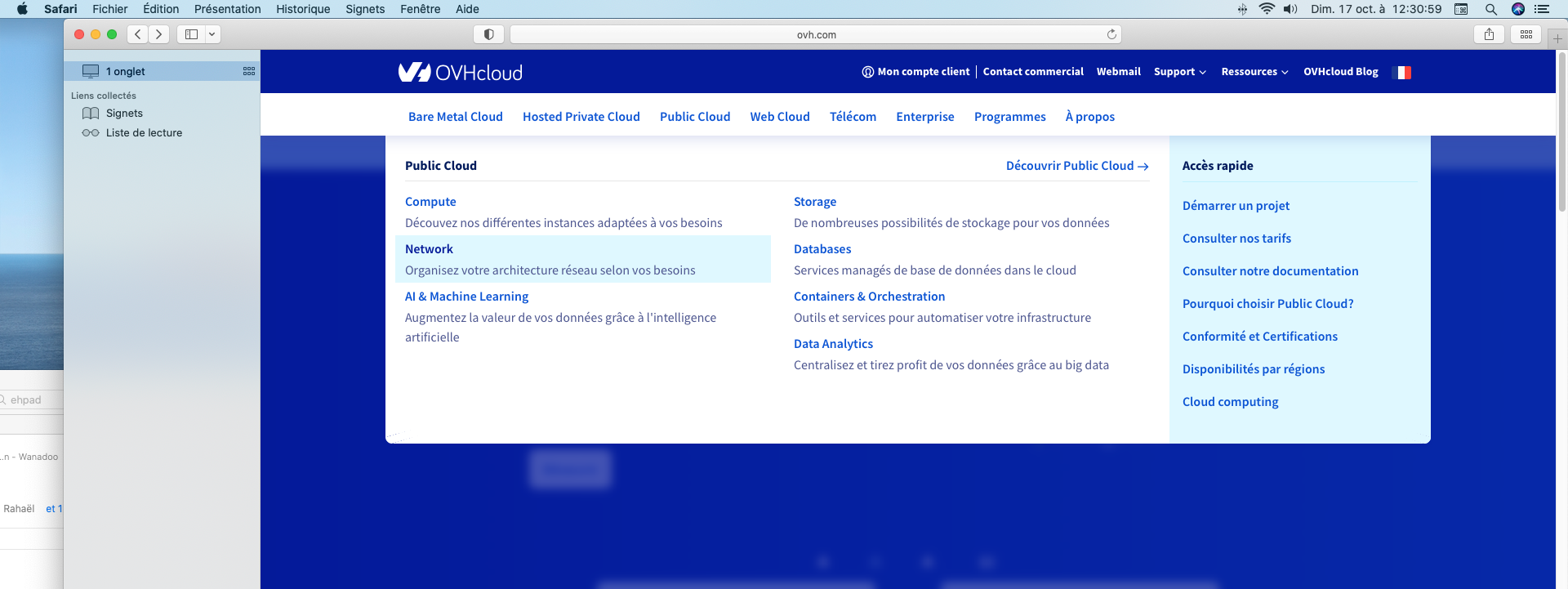The image size is (1568, 589).
Task: Open the sidebar options chevron menu
Action: [x=212, y=34]
